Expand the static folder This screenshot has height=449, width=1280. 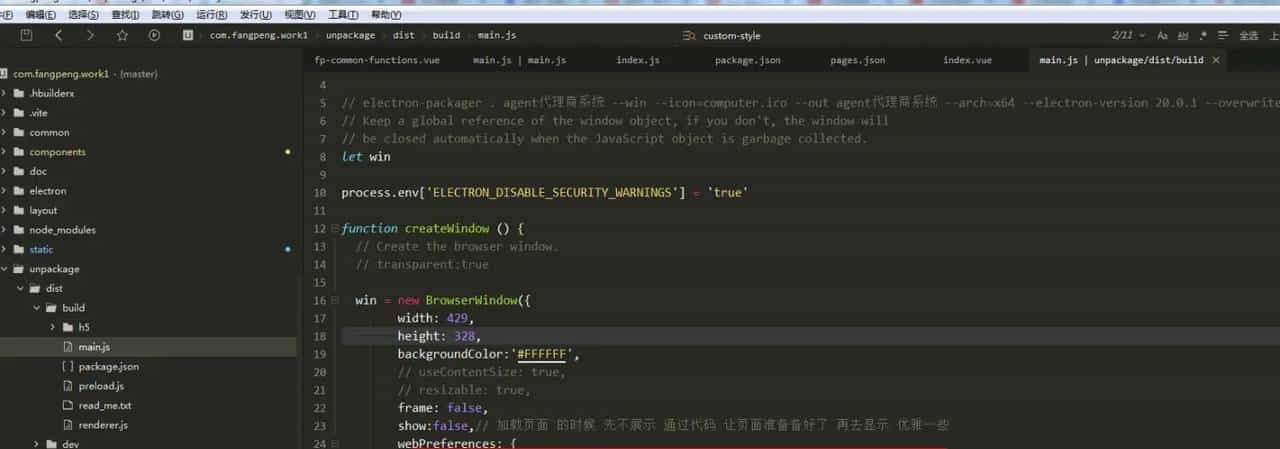(x=5, y=249)
